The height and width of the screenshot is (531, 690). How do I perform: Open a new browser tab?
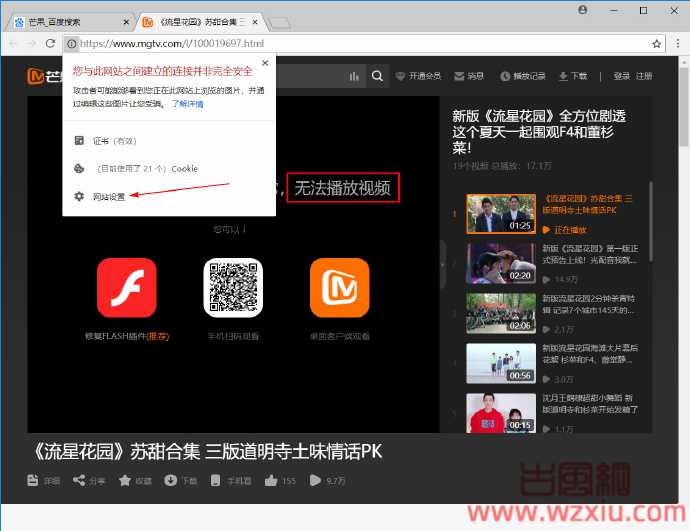click(279, 23)
